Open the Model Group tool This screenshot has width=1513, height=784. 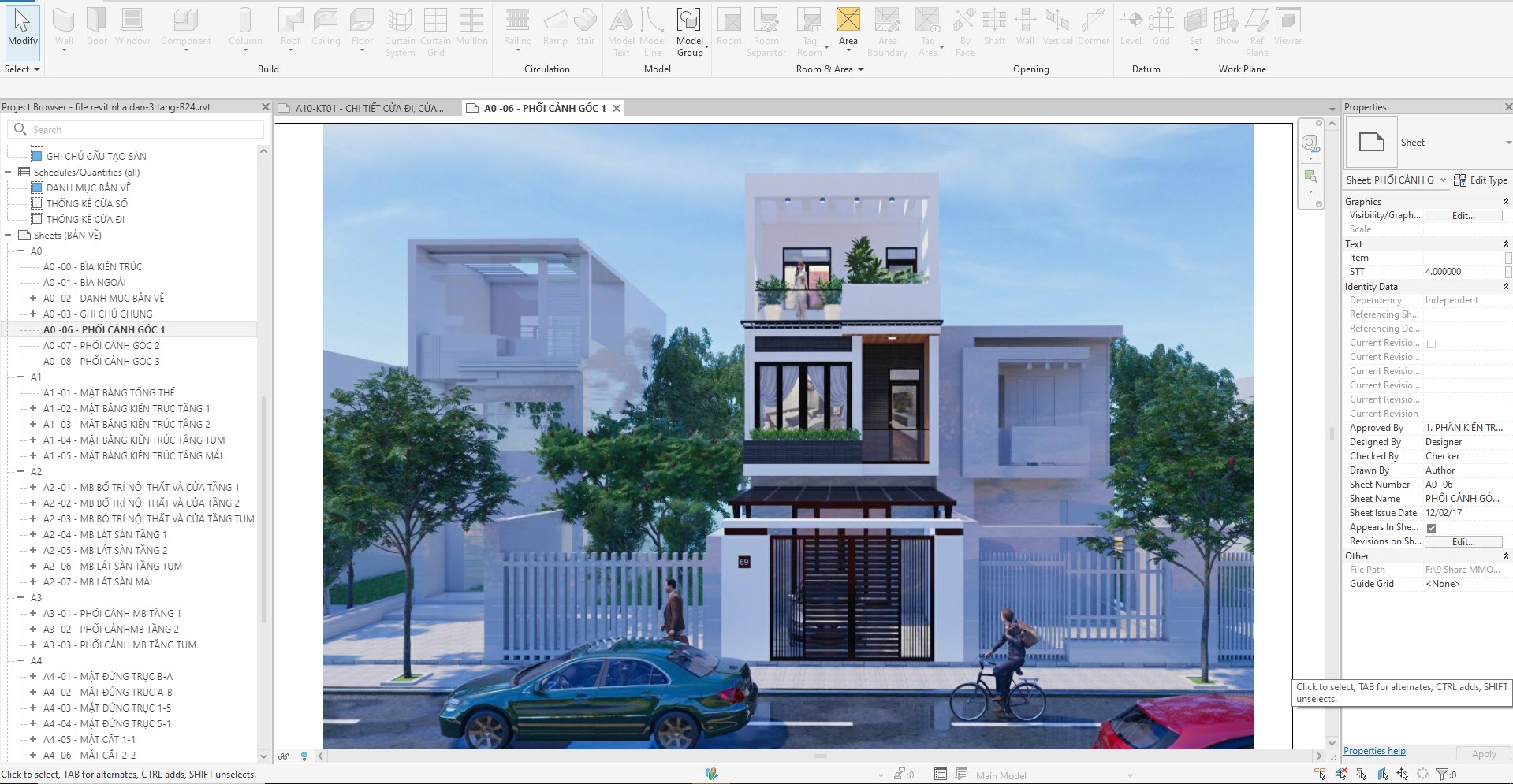[690, 32]
